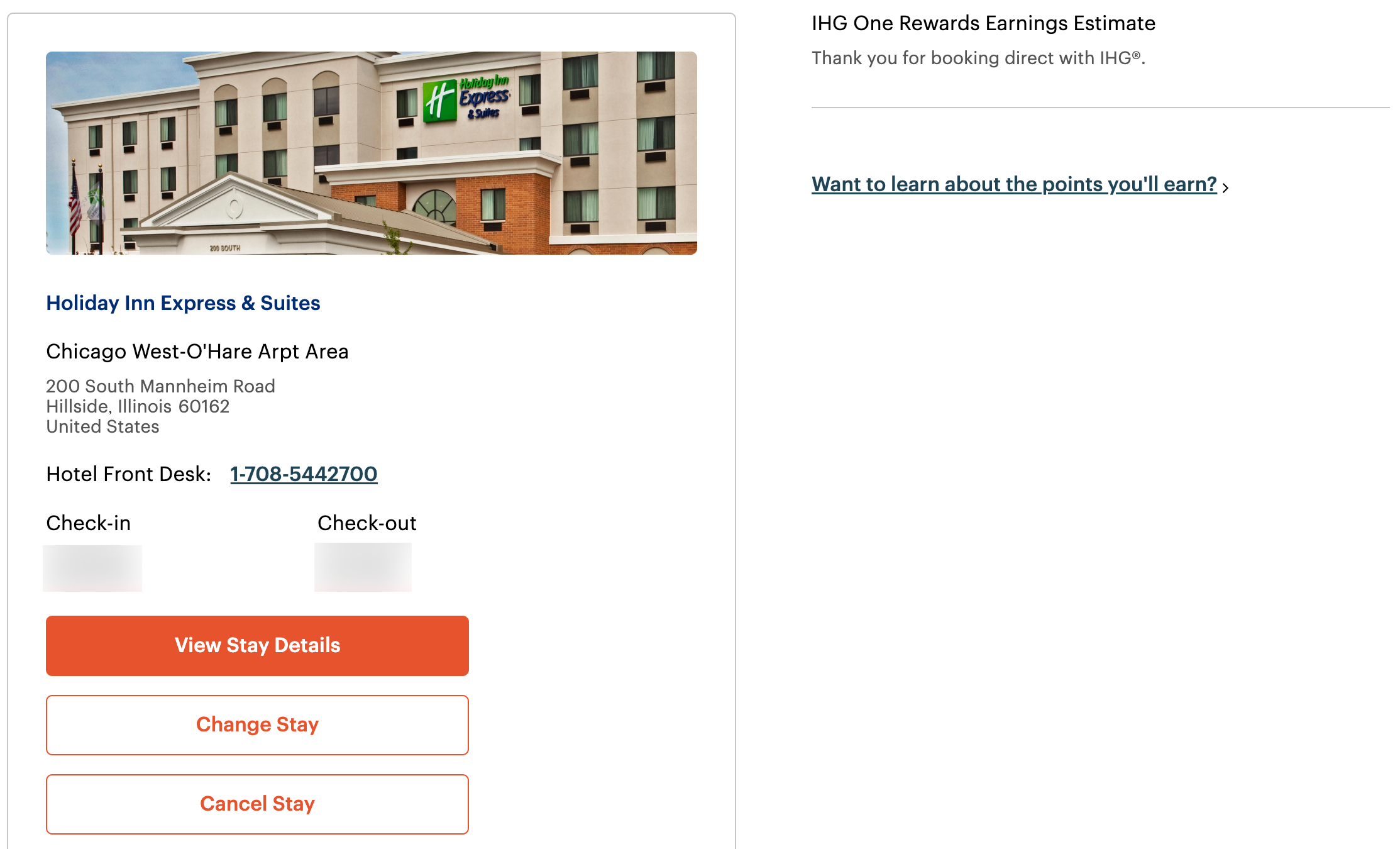
Task: Click the hotel exterior photo
Action: tap(372, 153)
